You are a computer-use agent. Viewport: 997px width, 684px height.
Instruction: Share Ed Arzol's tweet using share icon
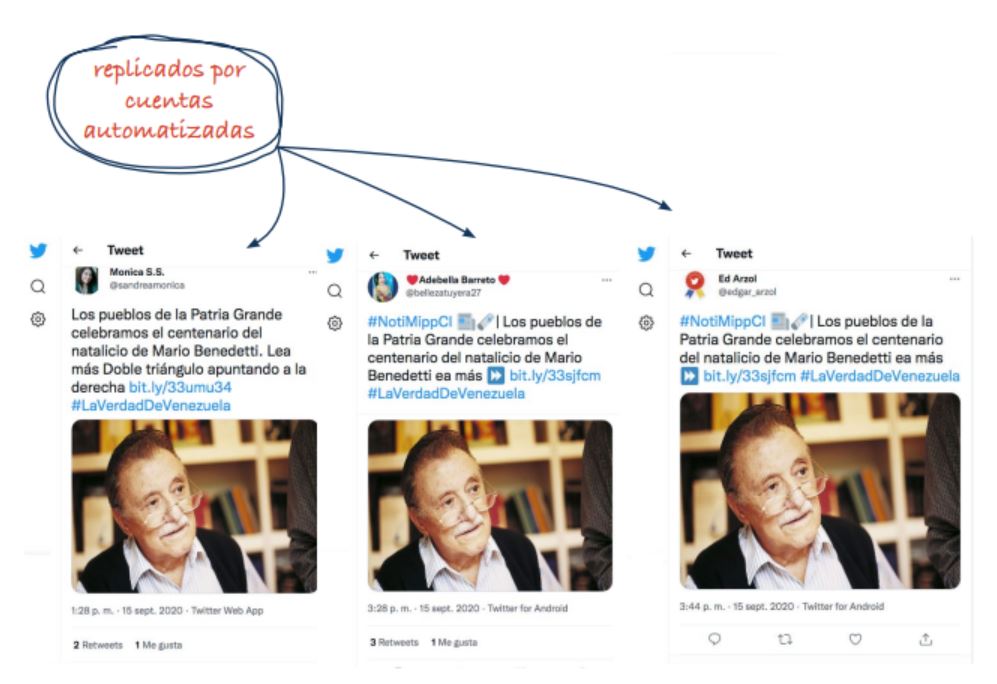click(x=926, y=639)
